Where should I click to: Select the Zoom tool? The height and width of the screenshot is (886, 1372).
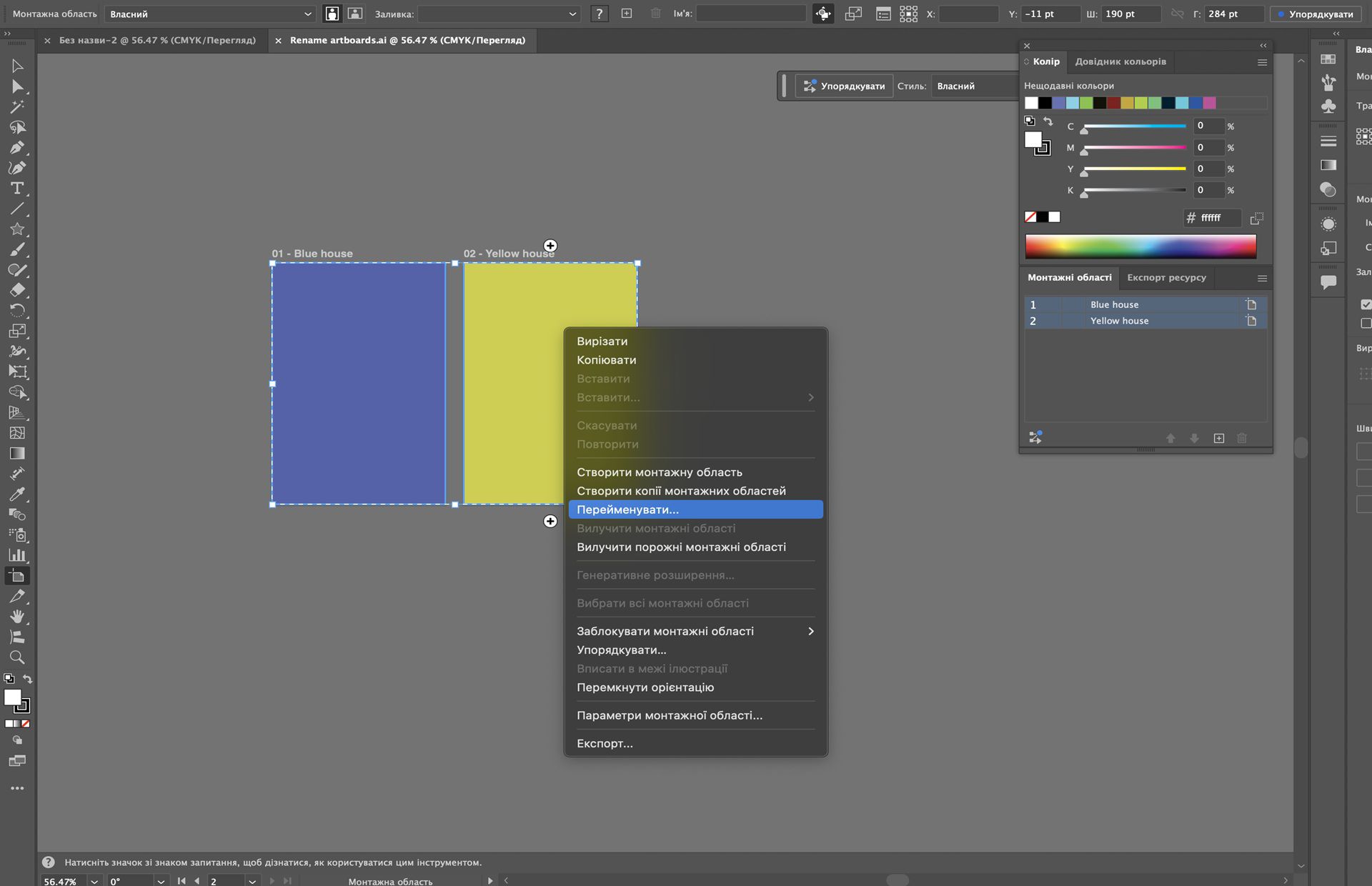coord(17,657)
